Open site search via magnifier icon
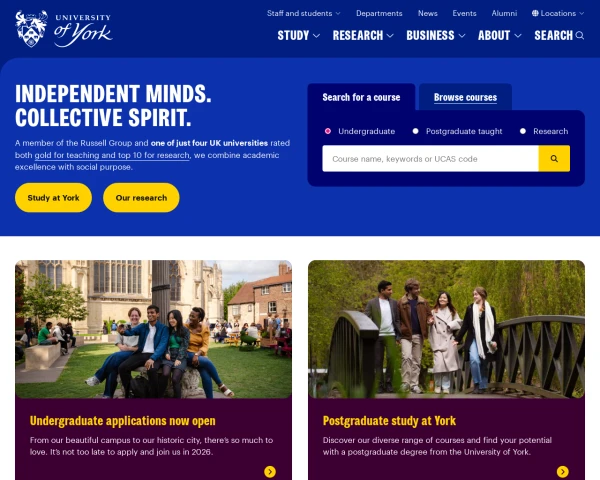Viewport: 600px width, 480px height. (x=580, y=36)
